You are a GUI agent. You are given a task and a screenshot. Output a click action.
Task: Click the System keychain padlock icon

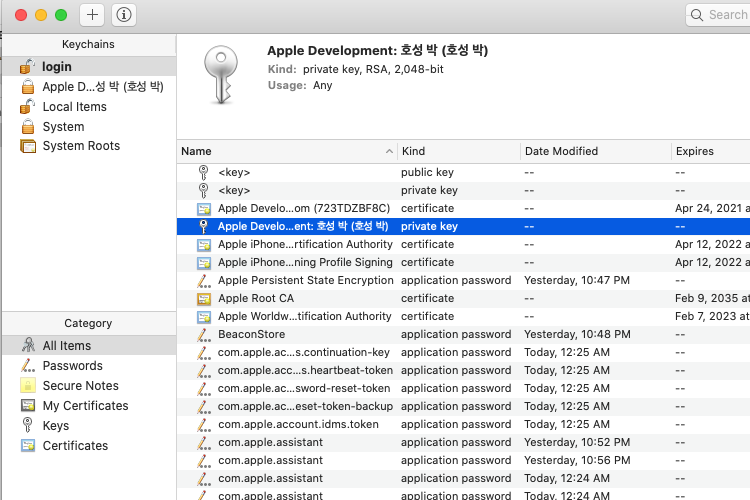coord(28,127)
